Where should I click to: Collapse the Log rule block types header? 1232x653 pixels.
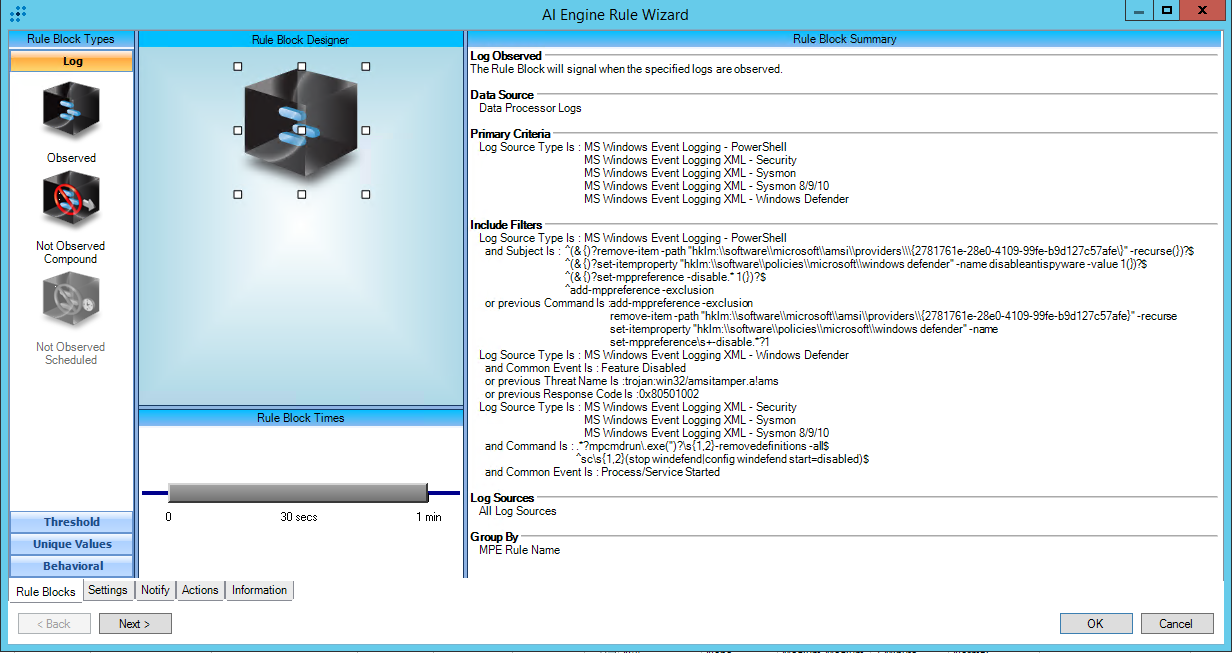click(x=71, y=62)
